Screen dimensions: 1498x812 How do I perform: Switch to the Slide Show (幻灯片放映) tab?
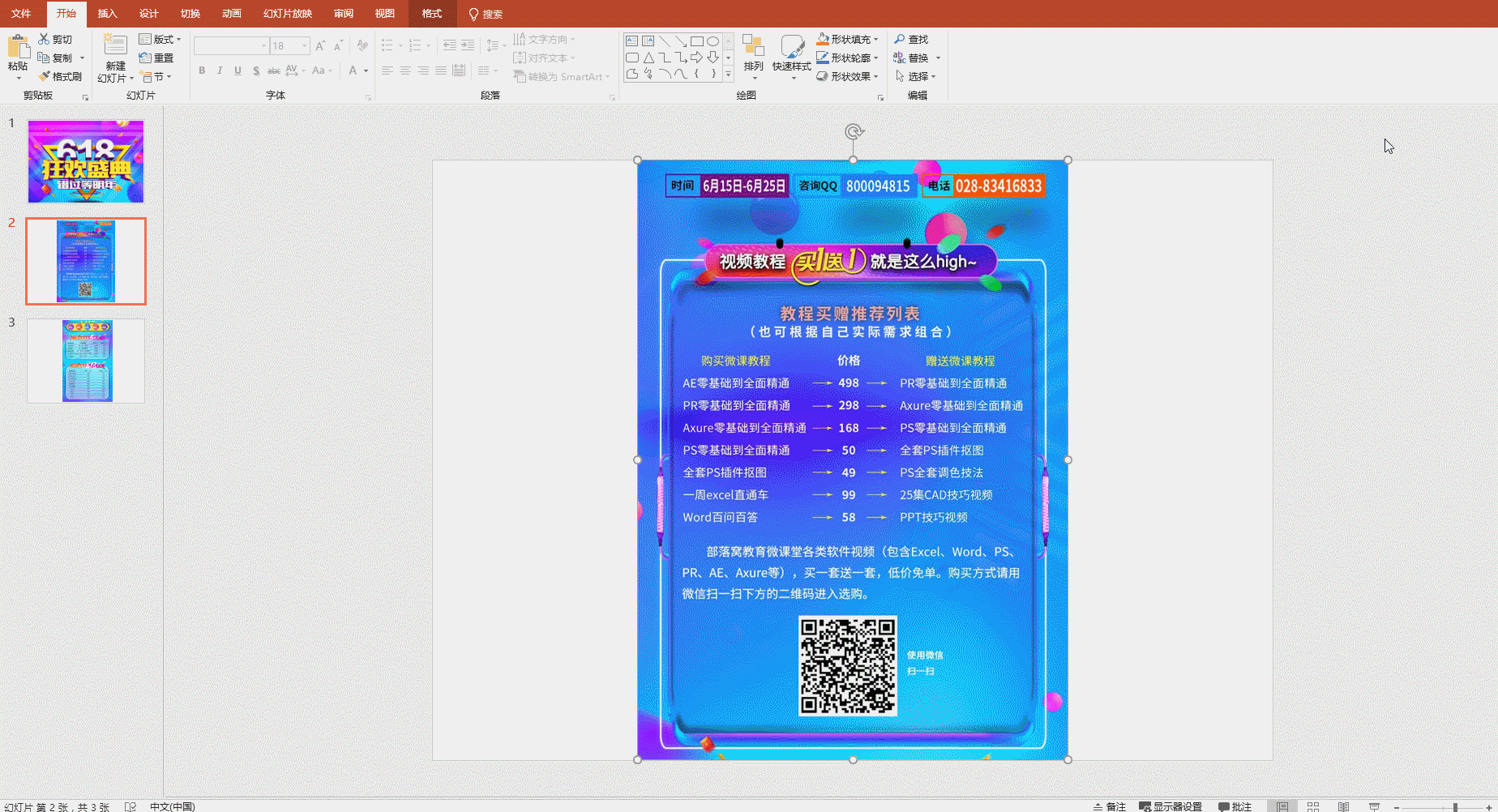[x=287, y=14]
